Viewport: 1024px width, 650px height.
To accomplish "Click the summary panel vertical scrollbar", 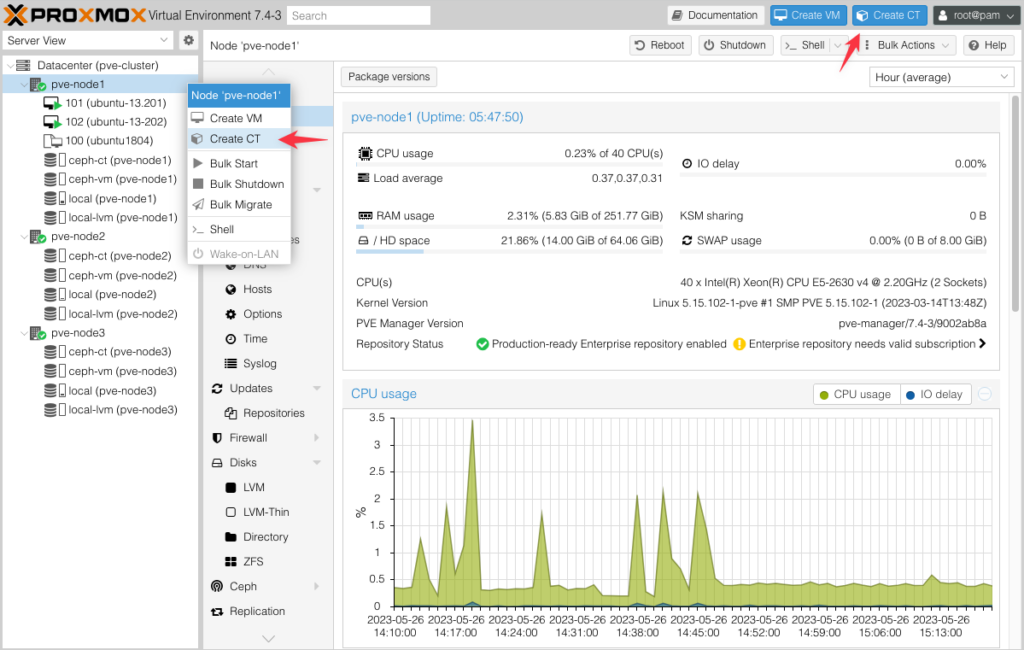I will click(x=1016, y=203).
